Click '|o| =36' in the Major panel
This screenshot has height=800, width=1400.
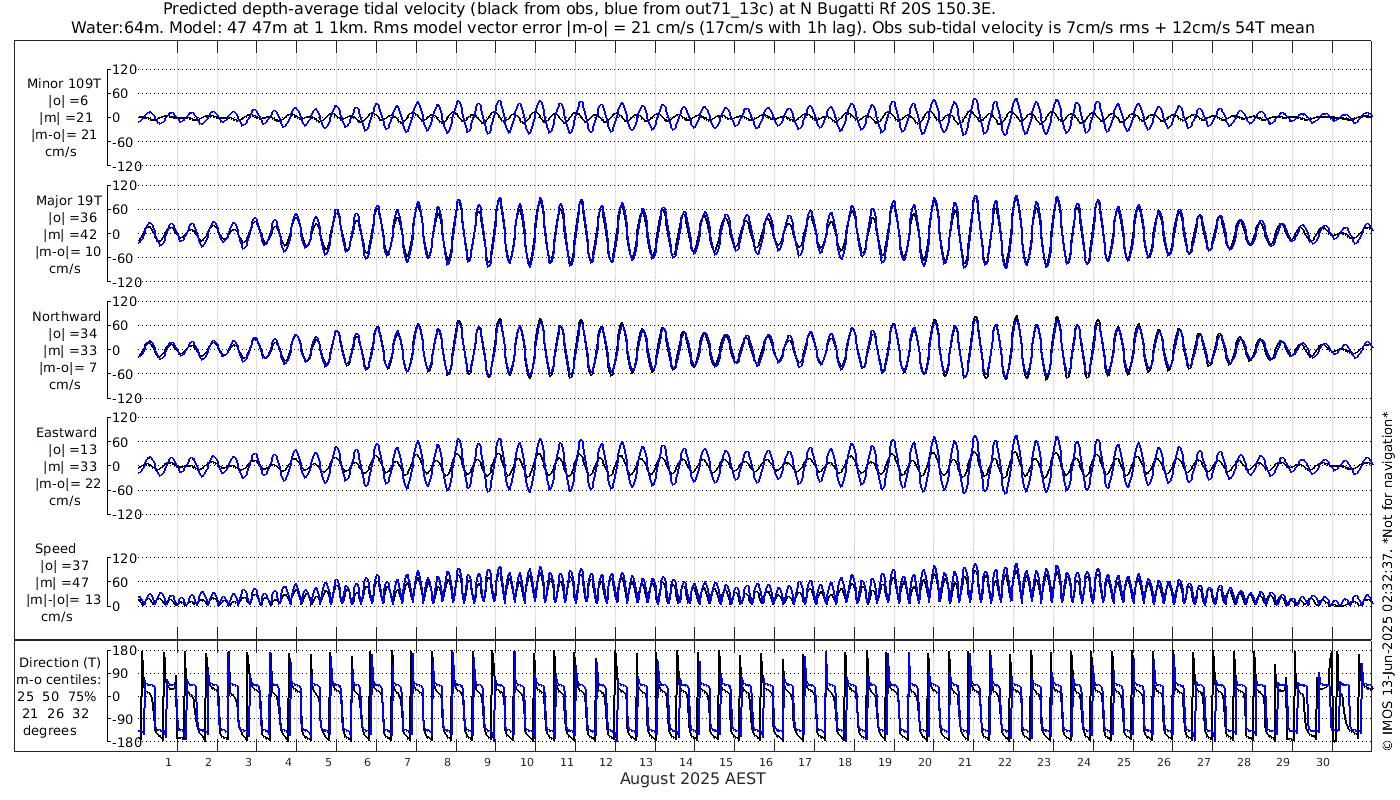(x=68, y=217)
